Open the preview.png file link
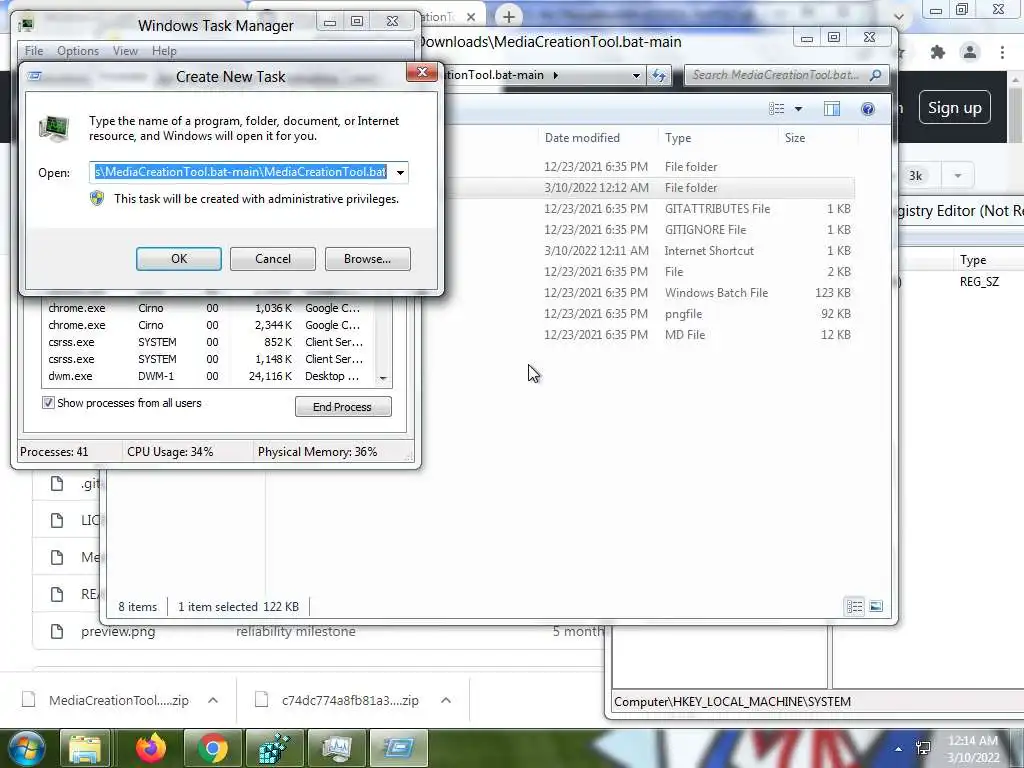This screenshot has height=768, width=1024. 118,632
